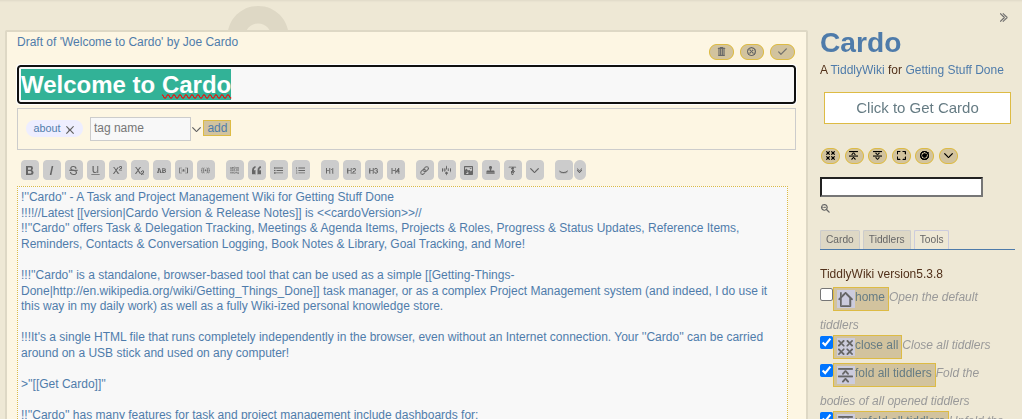The width and height of the screenshot is (1022, 419).
Task: Click 'TiddlyWiki version5.3.8' text
Action: pyautogui.click(x=881, y=274)
